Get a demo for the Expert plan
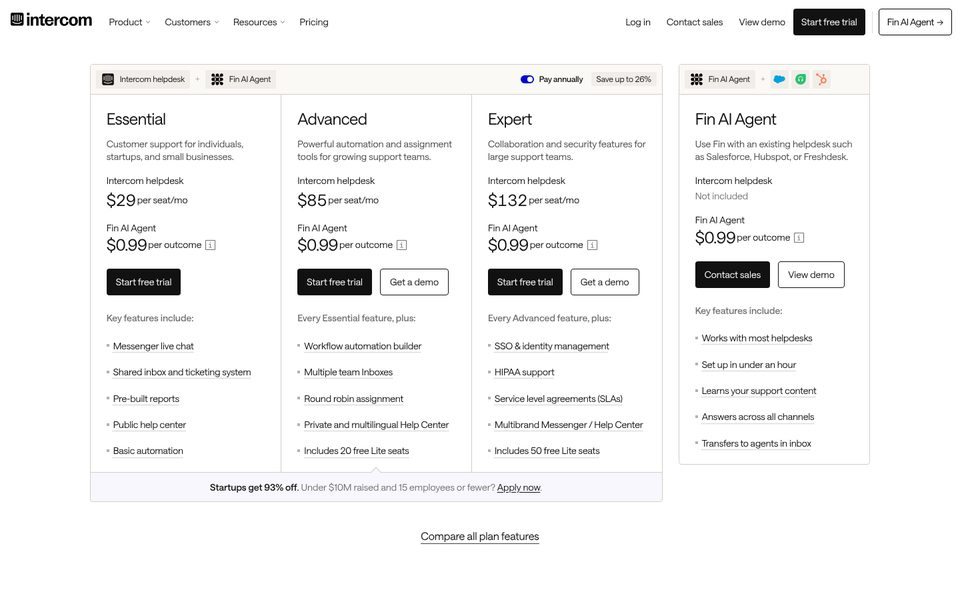The height and width of the screenshot is (600, 960). coord(604,282)
